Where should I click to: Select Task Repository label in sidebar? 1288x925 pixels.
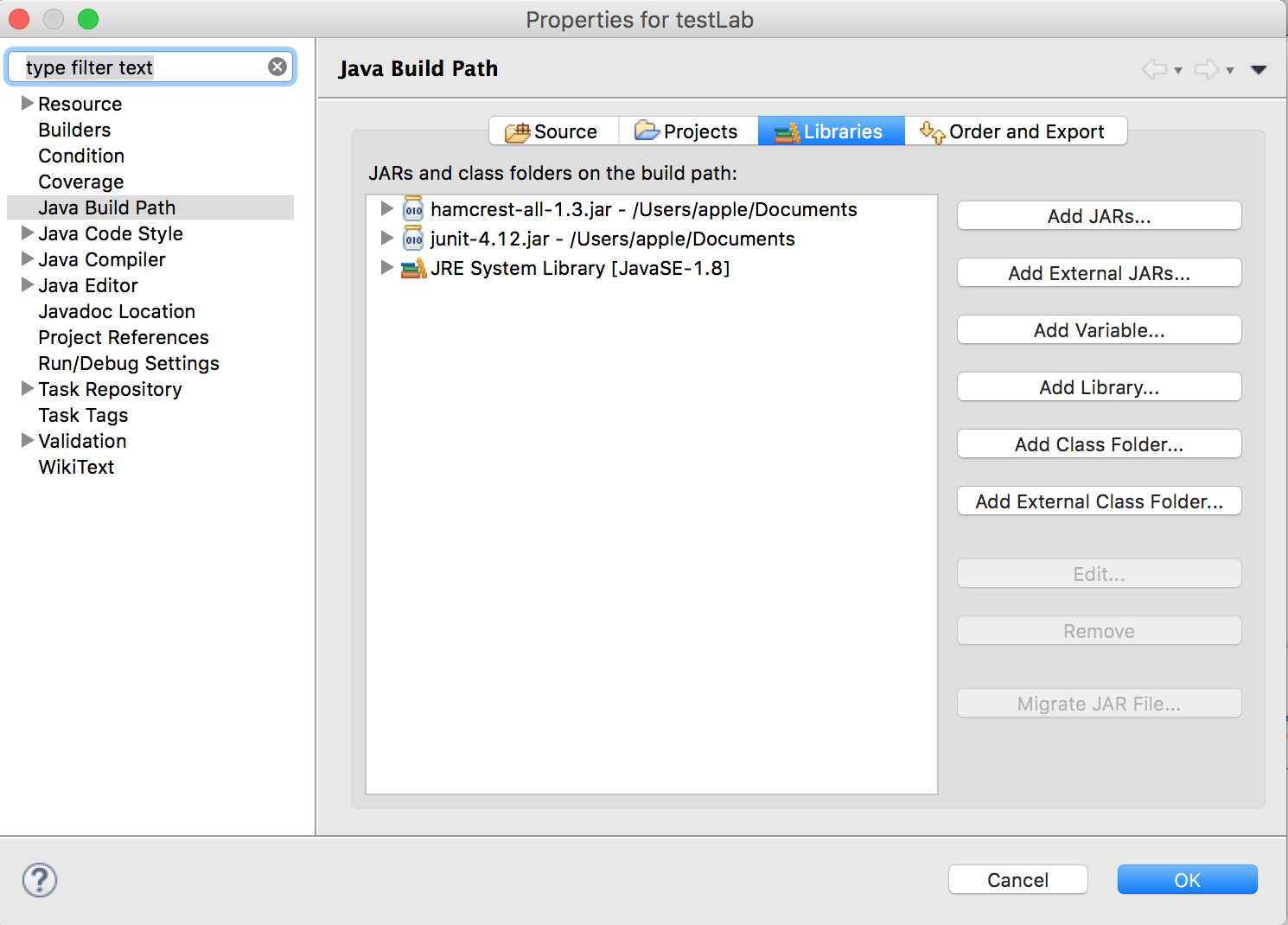tap(110, 389)
